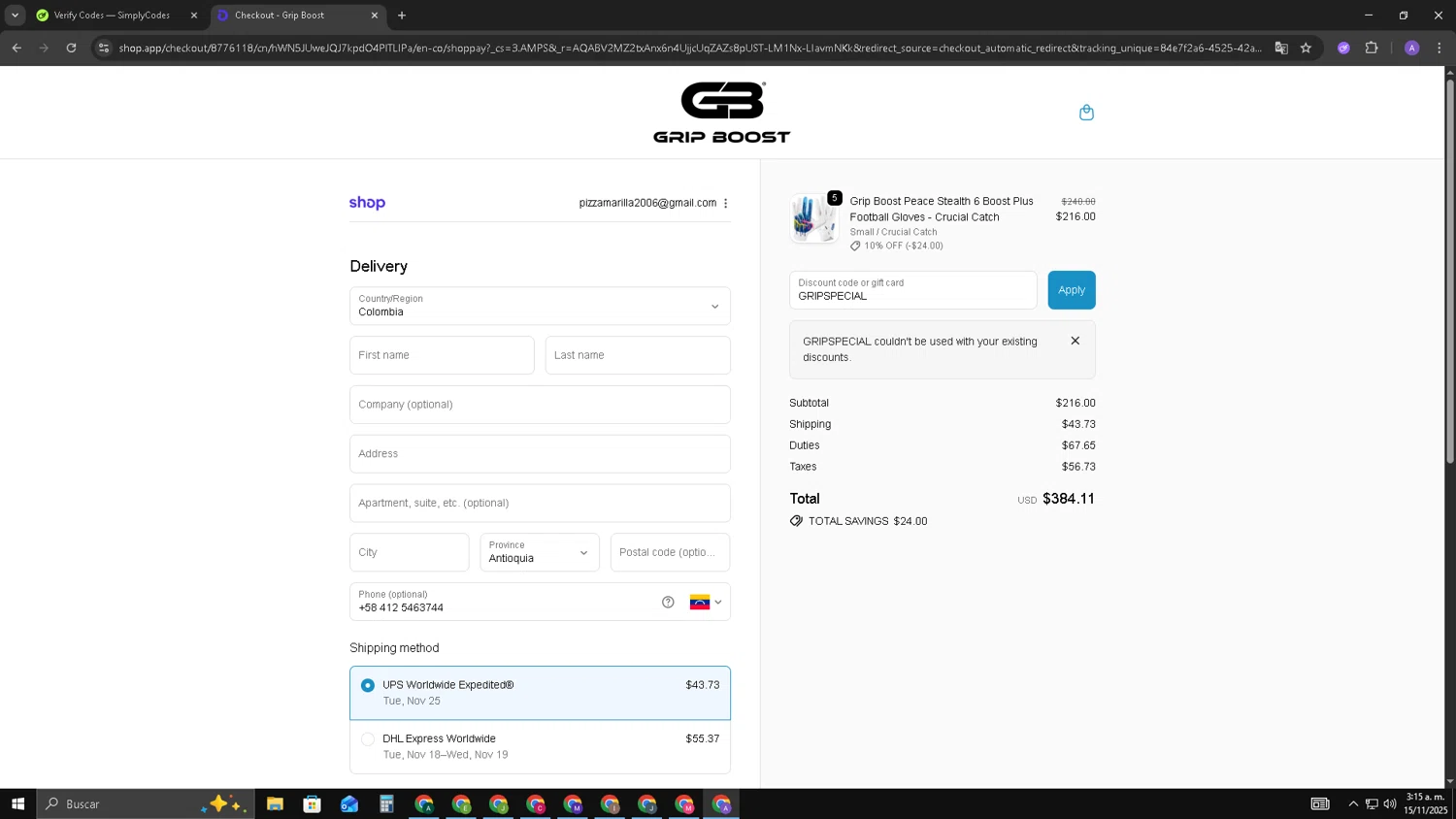Click the touch keyboard tray icon
The width and height of the screenshot is (1456, 819).
tap(1320, 803)
